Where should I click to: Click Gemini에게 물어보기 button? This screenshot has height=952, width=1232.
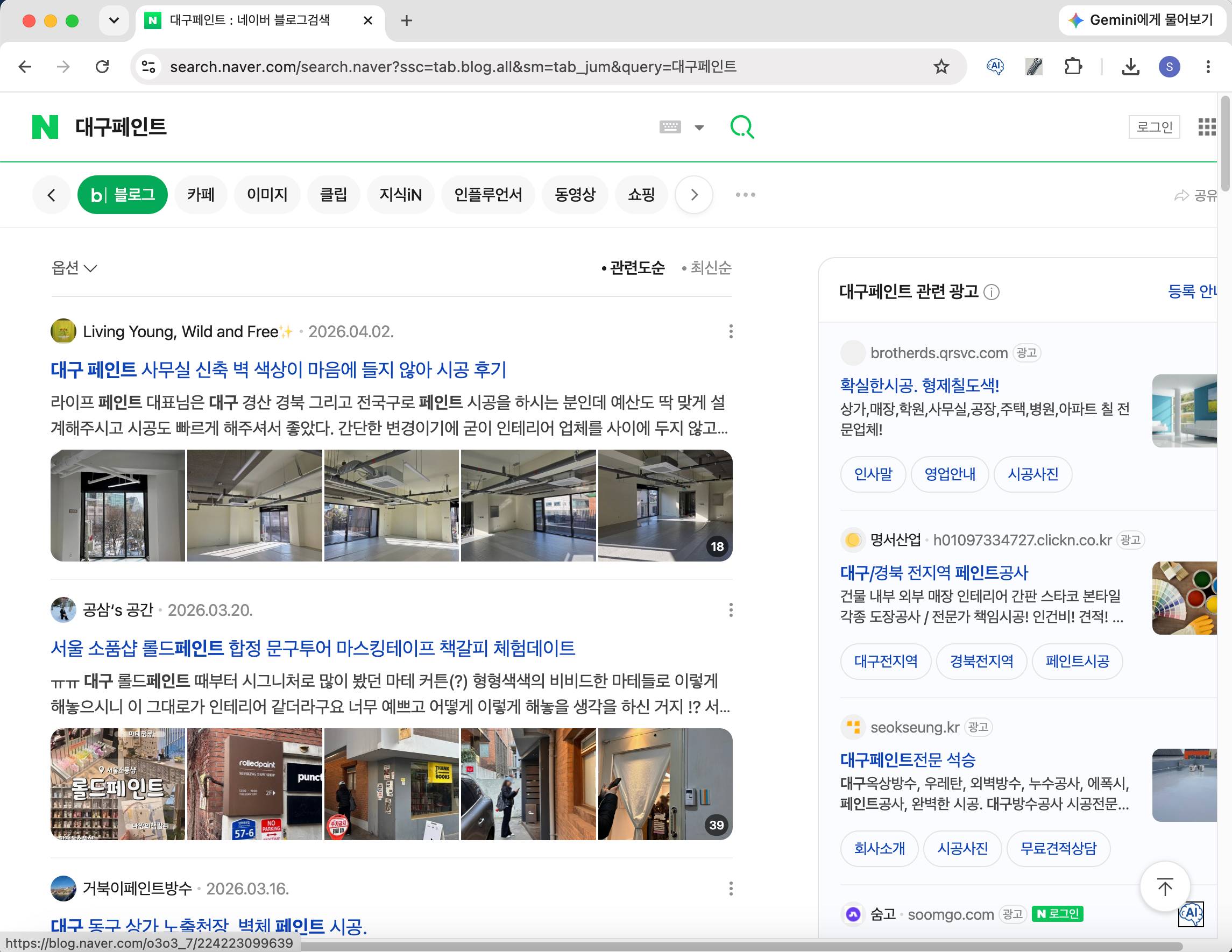(x=1142, y=20)
